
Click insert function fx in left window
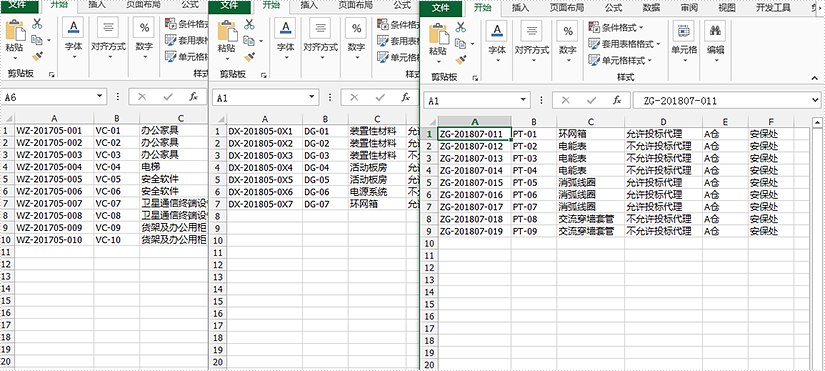click(x=194, y=96)
